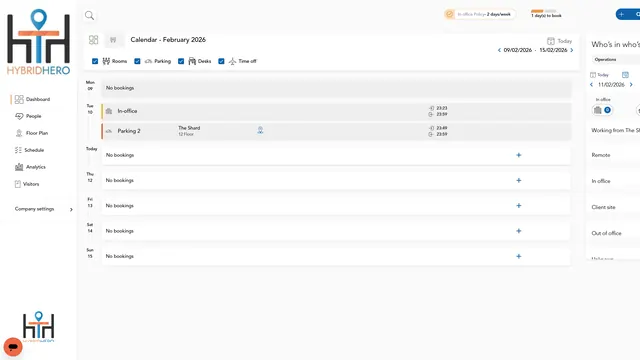The image size is (640, 360).
Task: Add a booking for Fri 13
Action: coord(518,206)
